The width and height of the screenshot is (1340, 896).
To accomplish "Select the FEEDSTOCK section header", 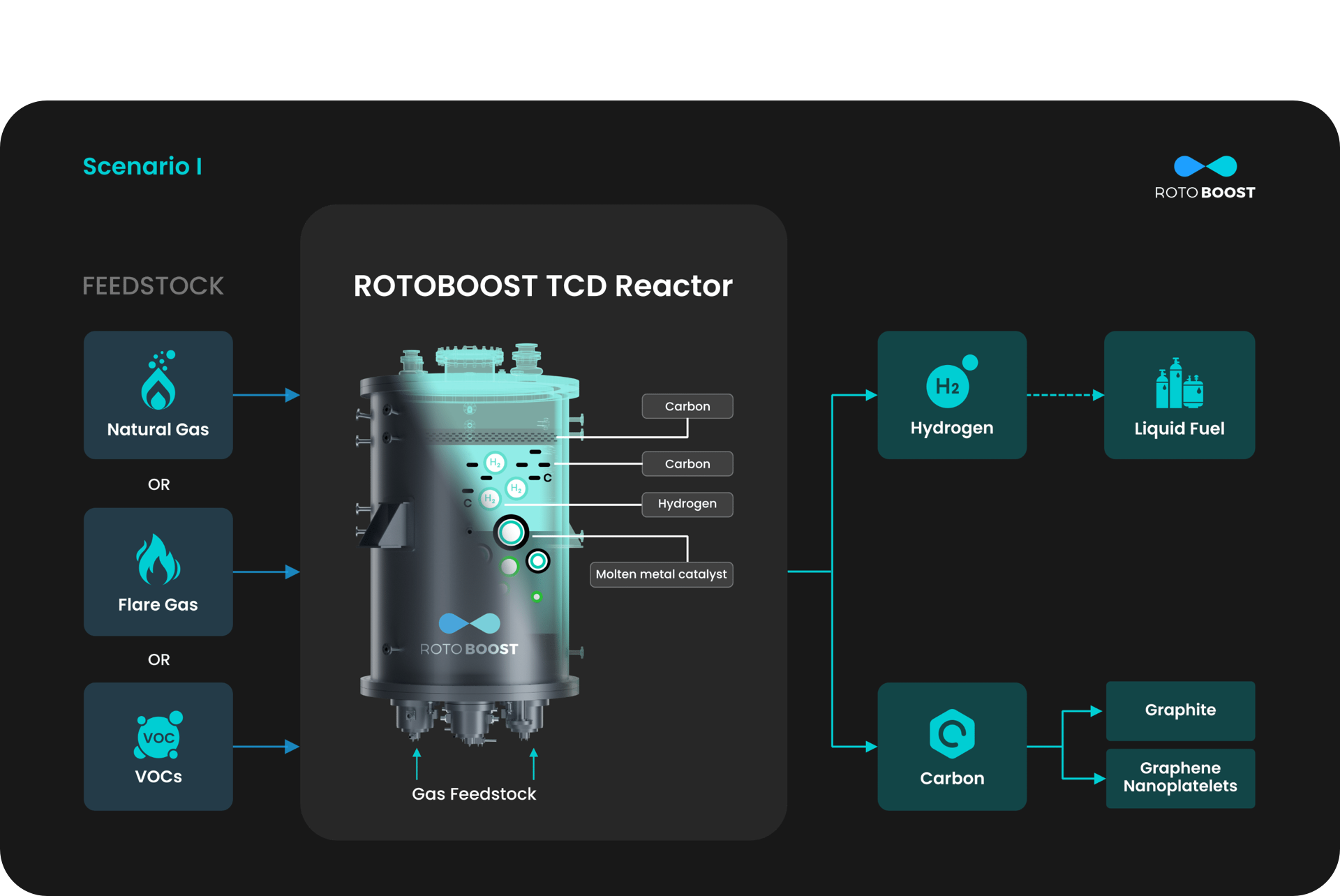I will point(153,285).
